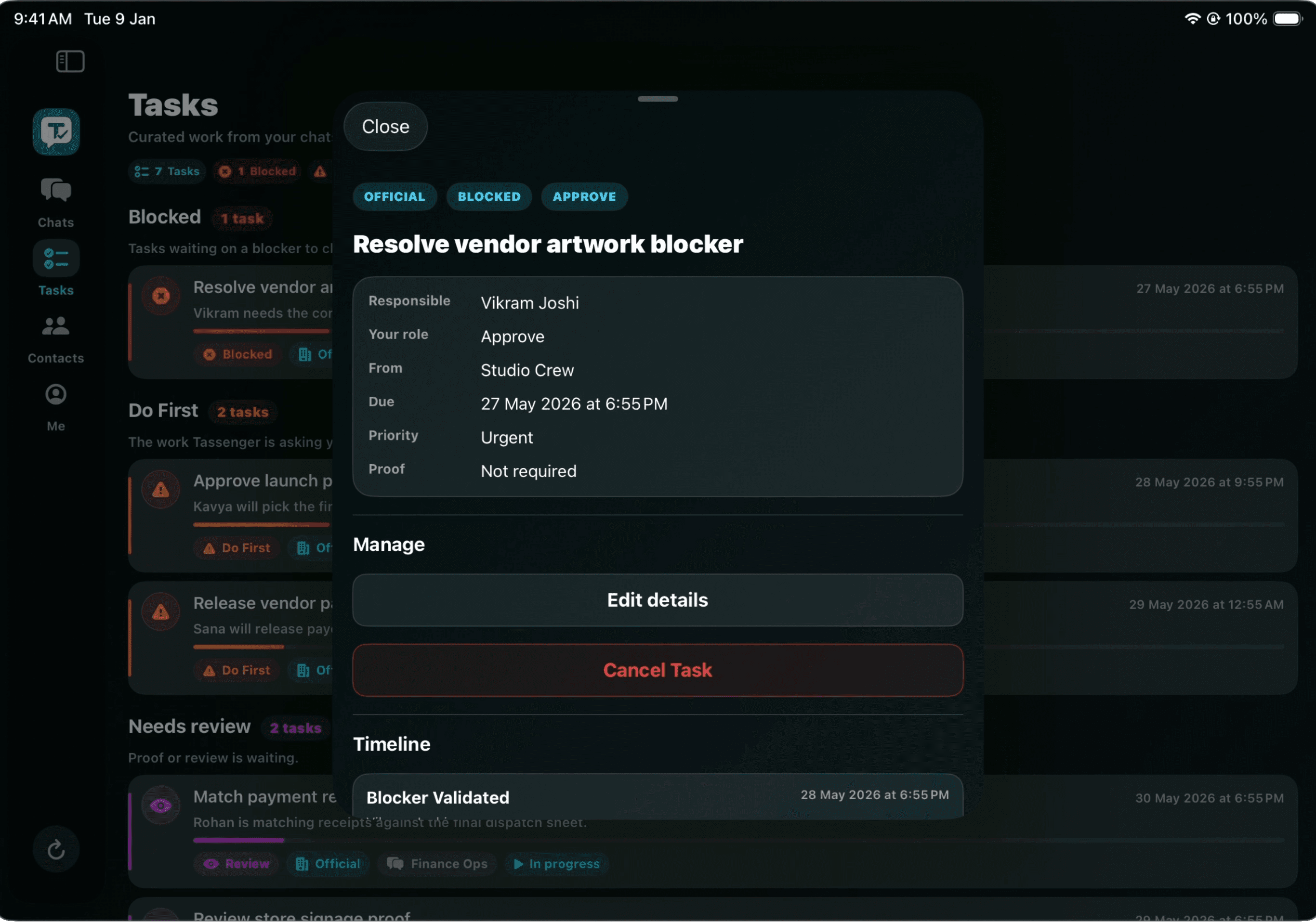The height and width of the screenshot is (922, 1316).
Task: Tap the sheet grabber handle
Action: (x=658, y=99)
